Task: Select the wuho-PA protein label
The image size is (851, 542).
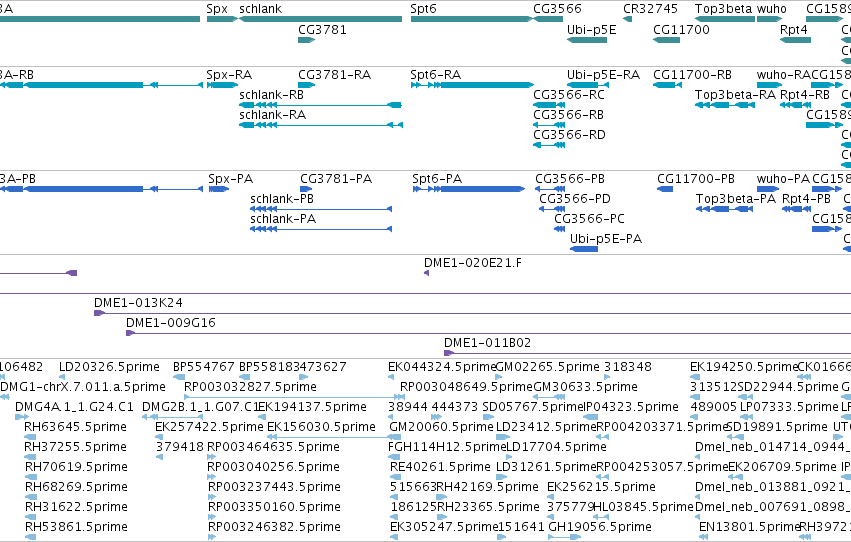Action: [x=783, y=179]
